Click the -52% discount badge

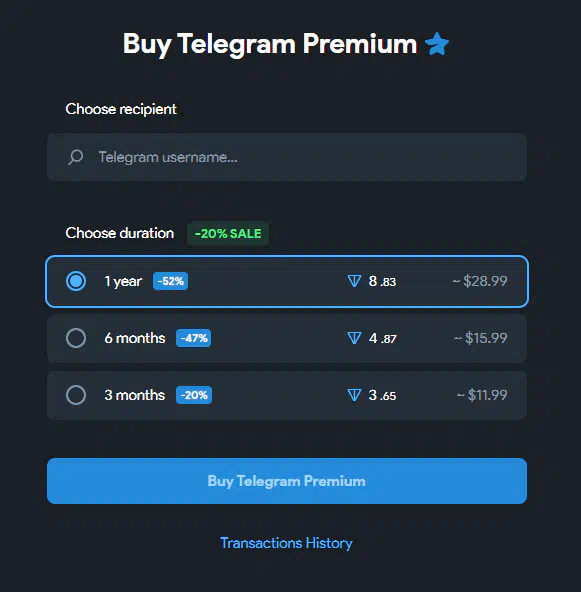coord(170,281)
